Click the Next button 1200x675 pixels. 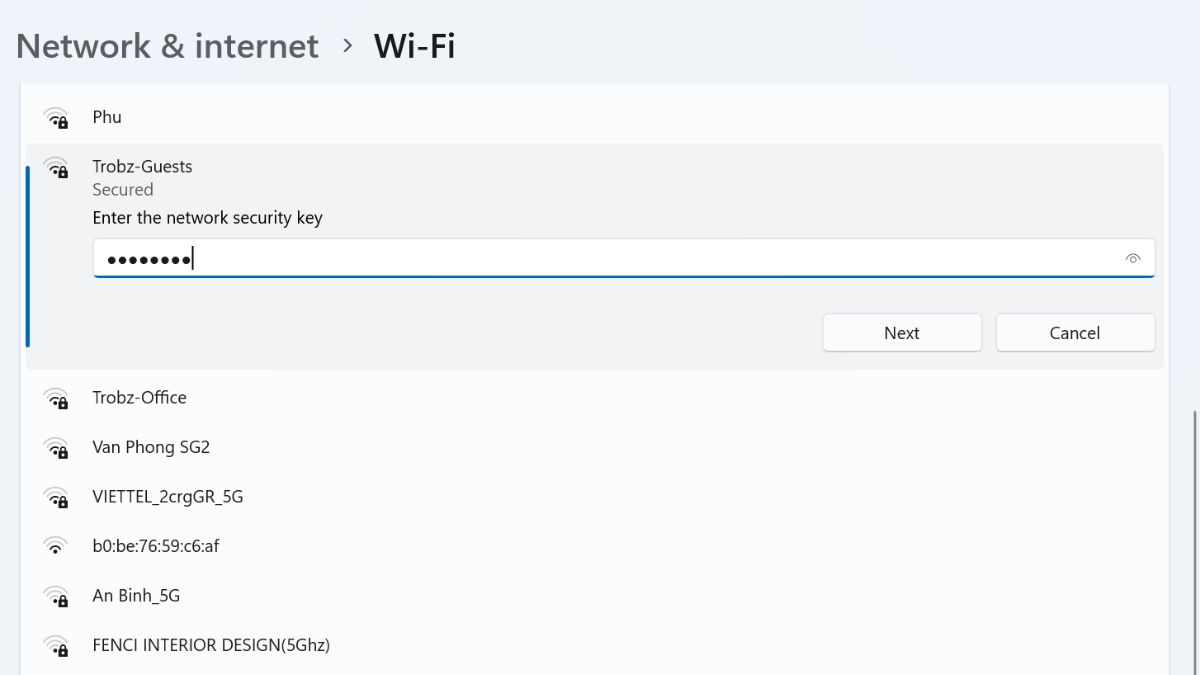(x=902, y=333)
